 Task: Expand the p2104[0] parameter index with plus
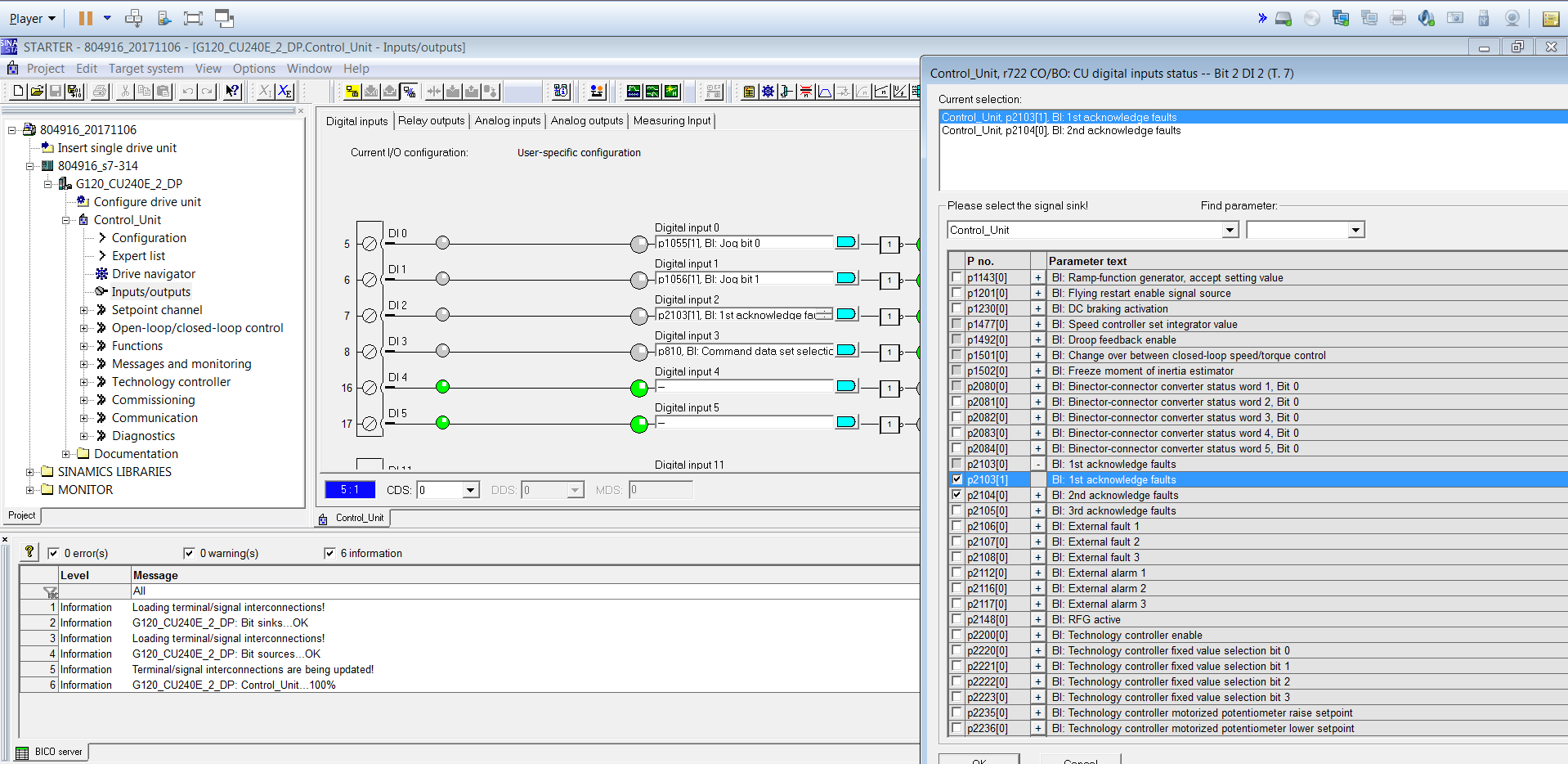(1038, 495)
